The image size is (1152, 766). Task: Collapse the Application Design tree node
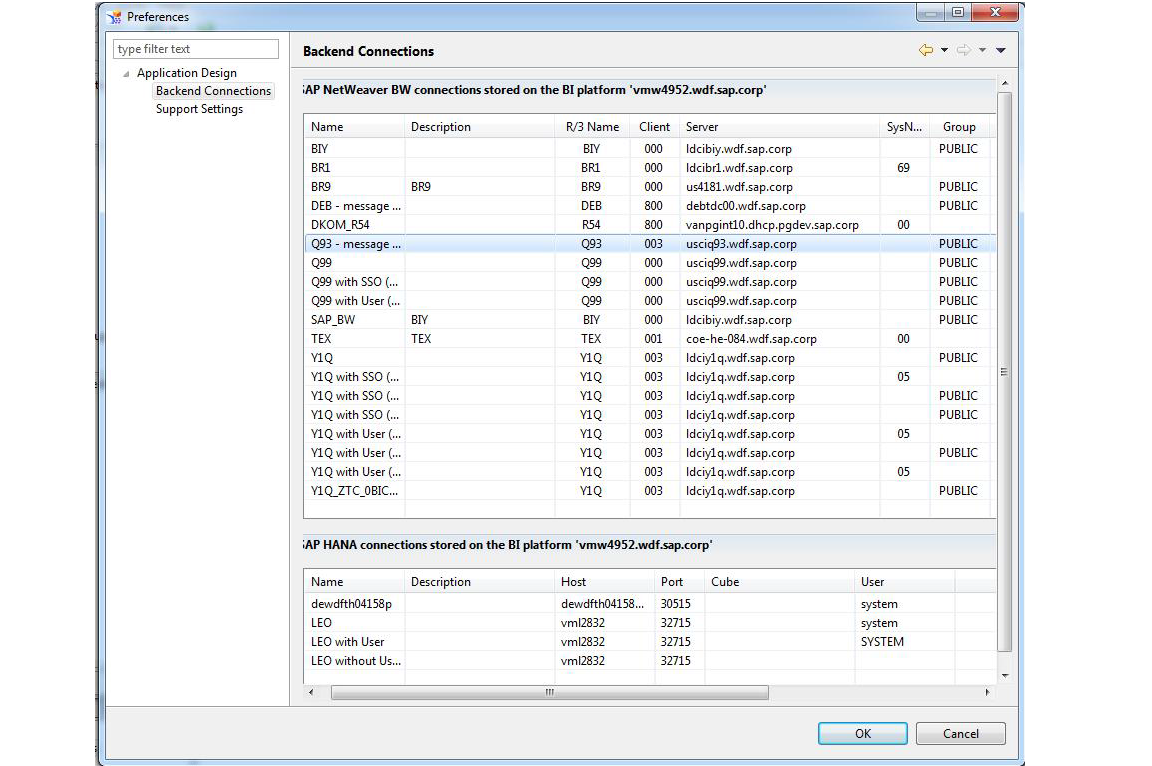click(x=125, y=72)
